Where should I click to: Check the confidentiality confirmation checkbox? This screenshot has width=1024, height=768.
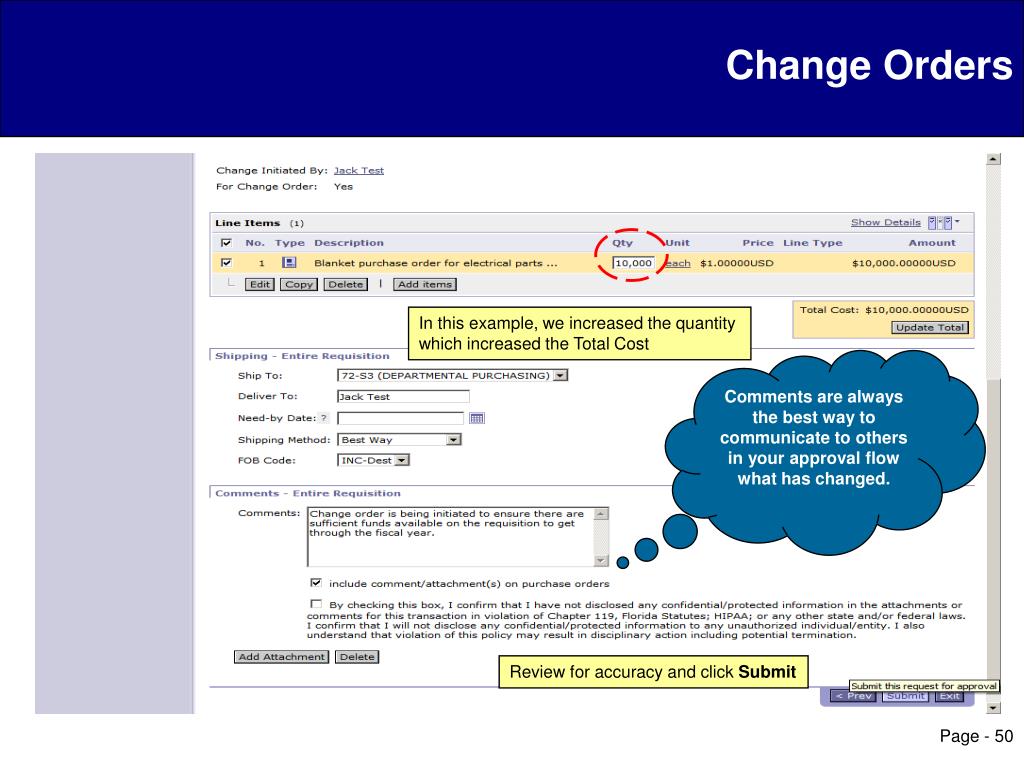point(316,604)
